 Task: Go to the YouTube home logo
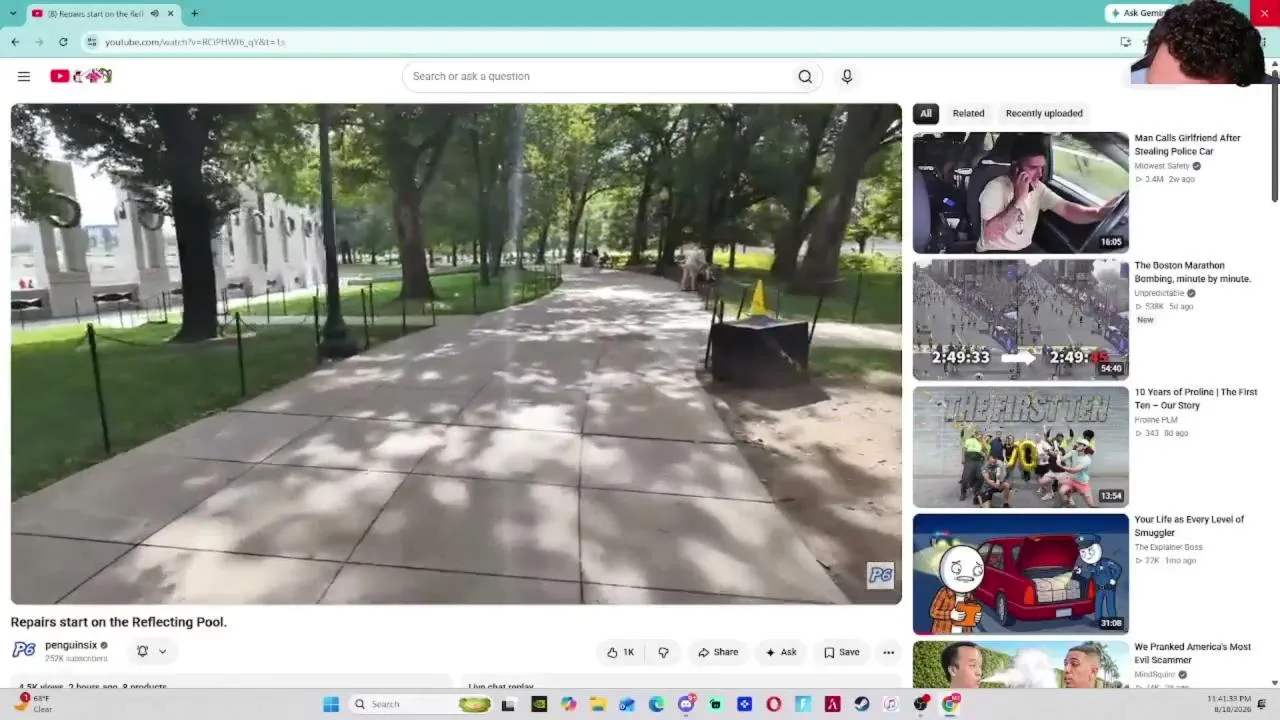point(81,76)
